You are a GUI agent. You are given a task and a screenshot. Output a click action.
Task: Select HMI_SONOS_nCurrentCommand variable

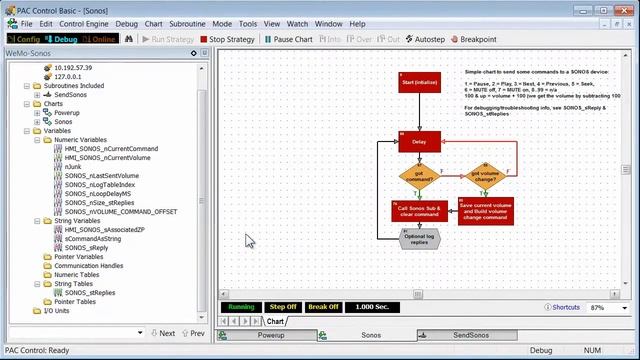(x=111, y=149)
